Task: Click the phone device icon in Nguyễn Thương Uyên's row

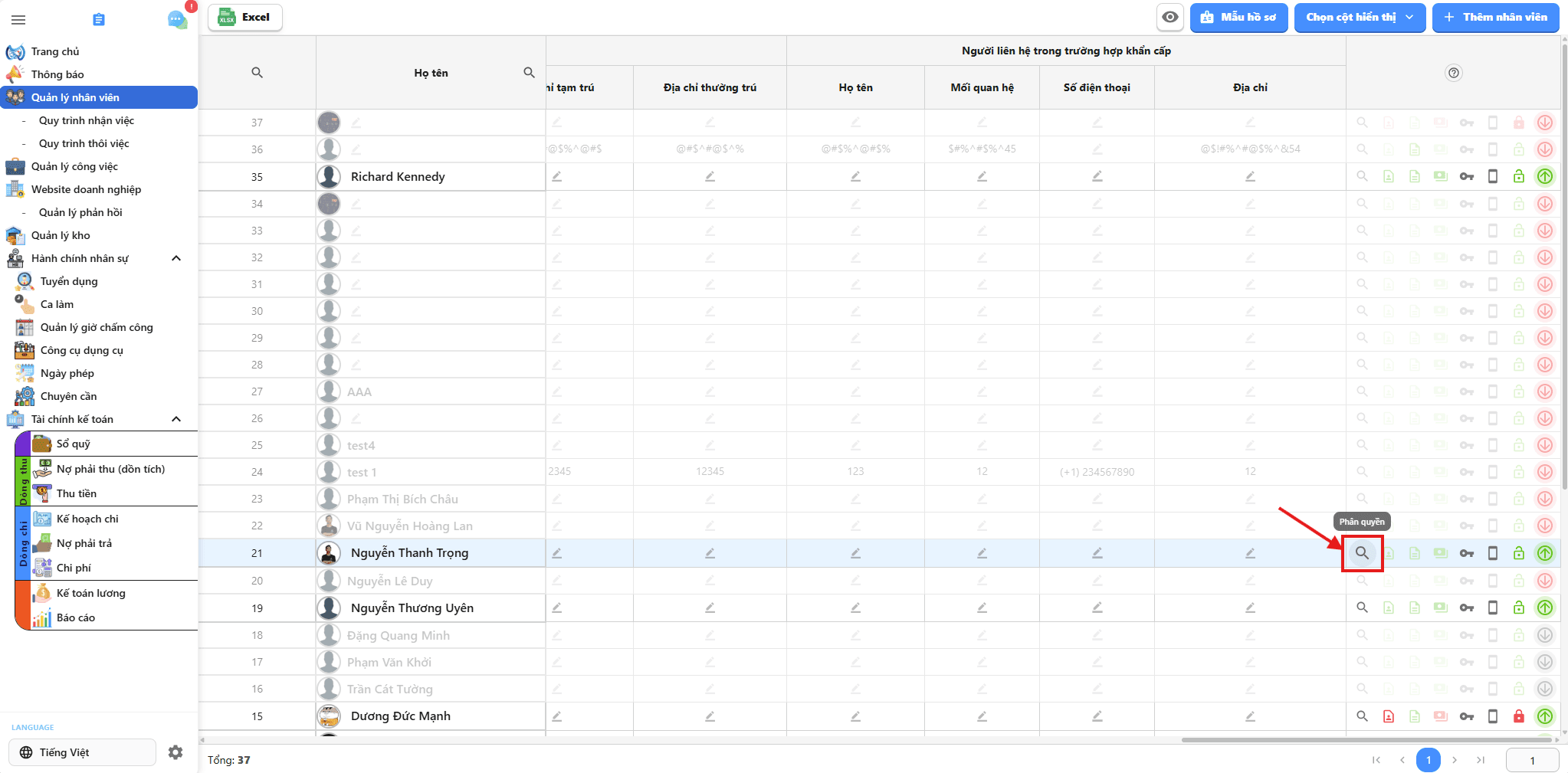Action: pos(1493,608)
